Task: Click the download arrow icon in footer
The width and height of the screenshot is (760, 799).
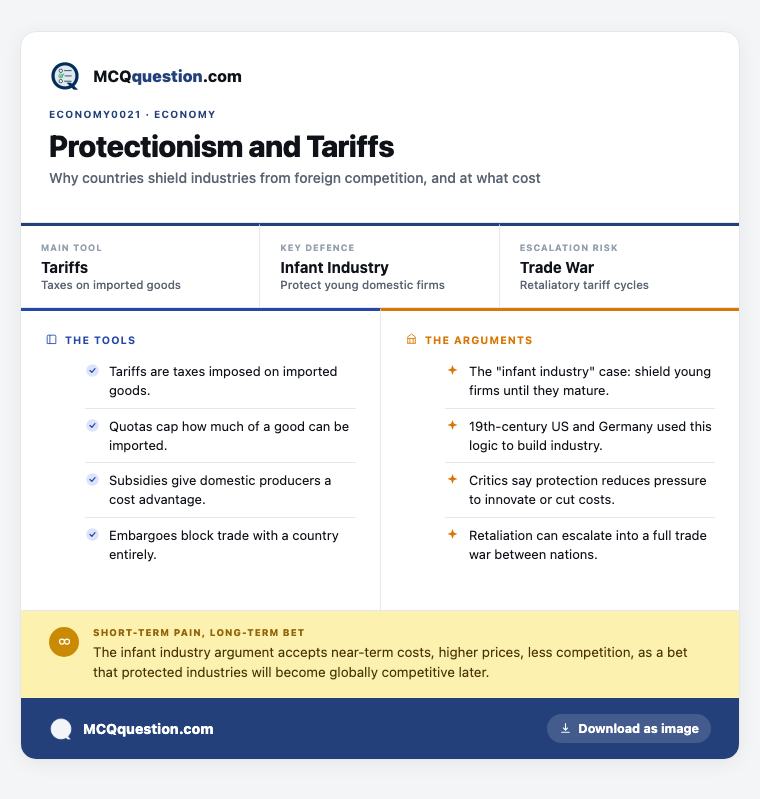Action: [565, 728]
